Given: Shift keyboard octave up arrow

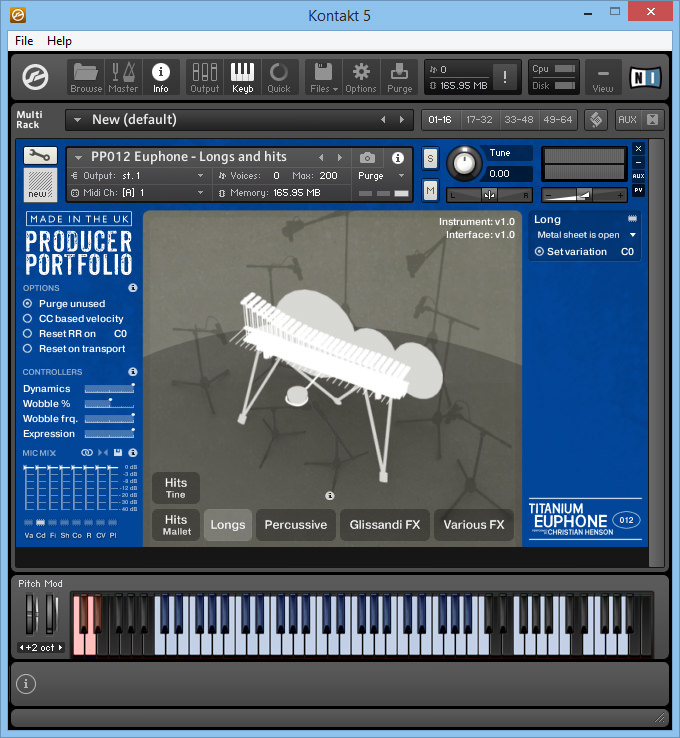Looking at the screenshot, I should click(61, 648).
